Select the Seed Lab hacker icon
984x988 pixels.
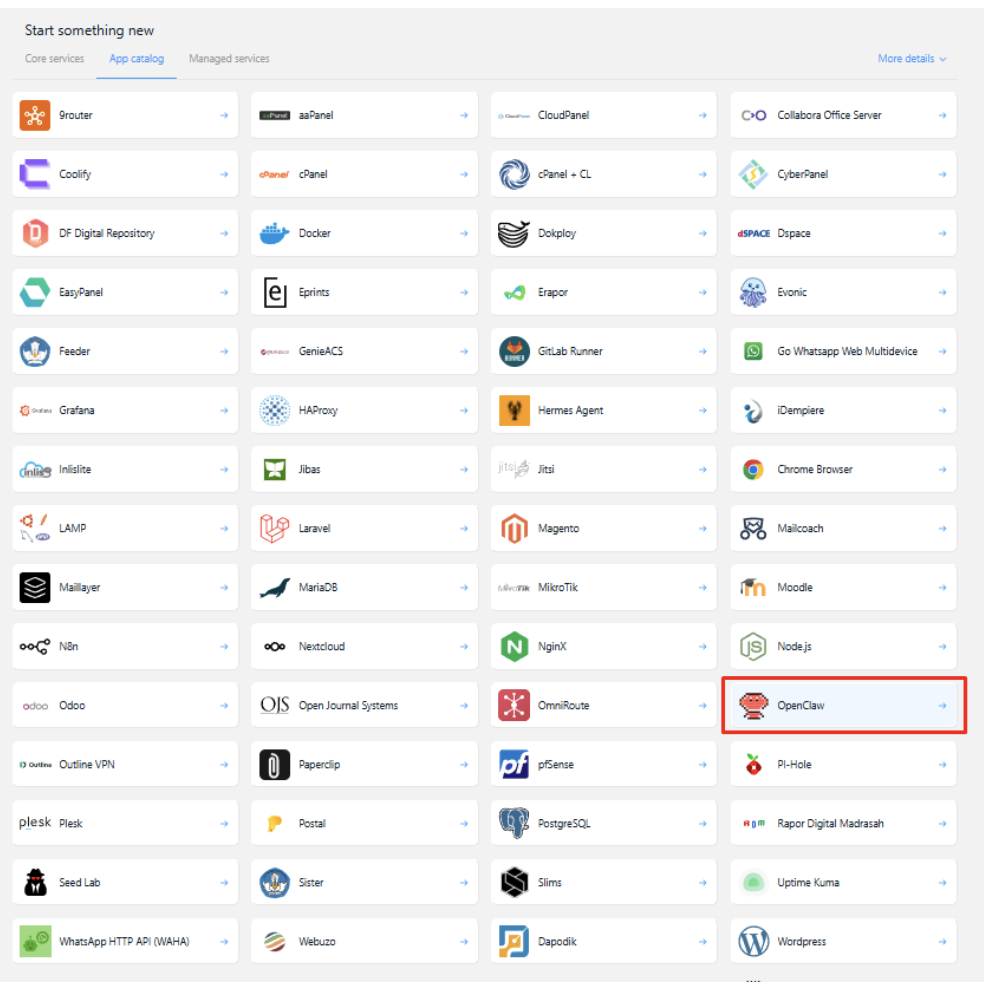pos(35,883)
